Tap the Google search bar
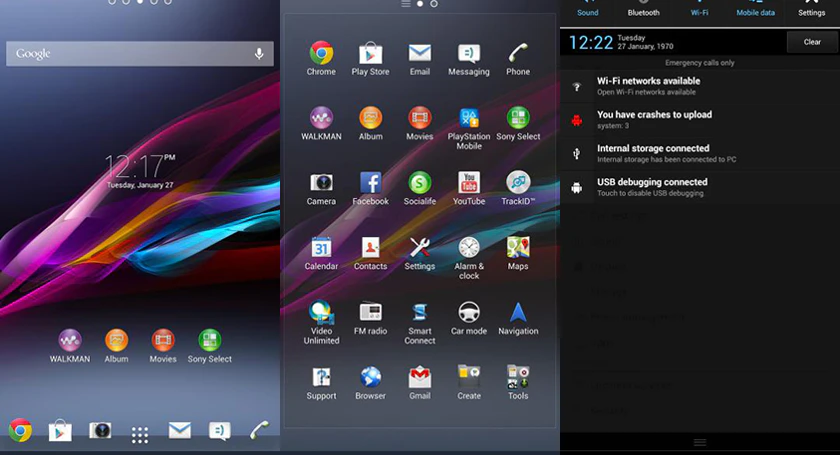The width and height of the screenshot is (840, 455). 140,54
